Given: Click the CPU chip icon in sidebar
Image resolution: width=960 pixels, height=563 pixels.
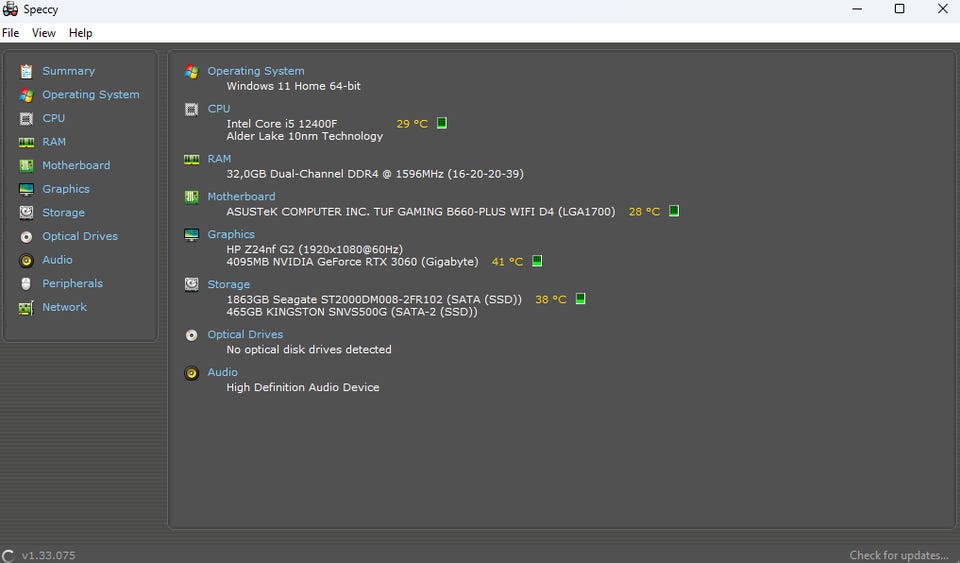Looking at the screenshot, I should (x=26, y=119).
